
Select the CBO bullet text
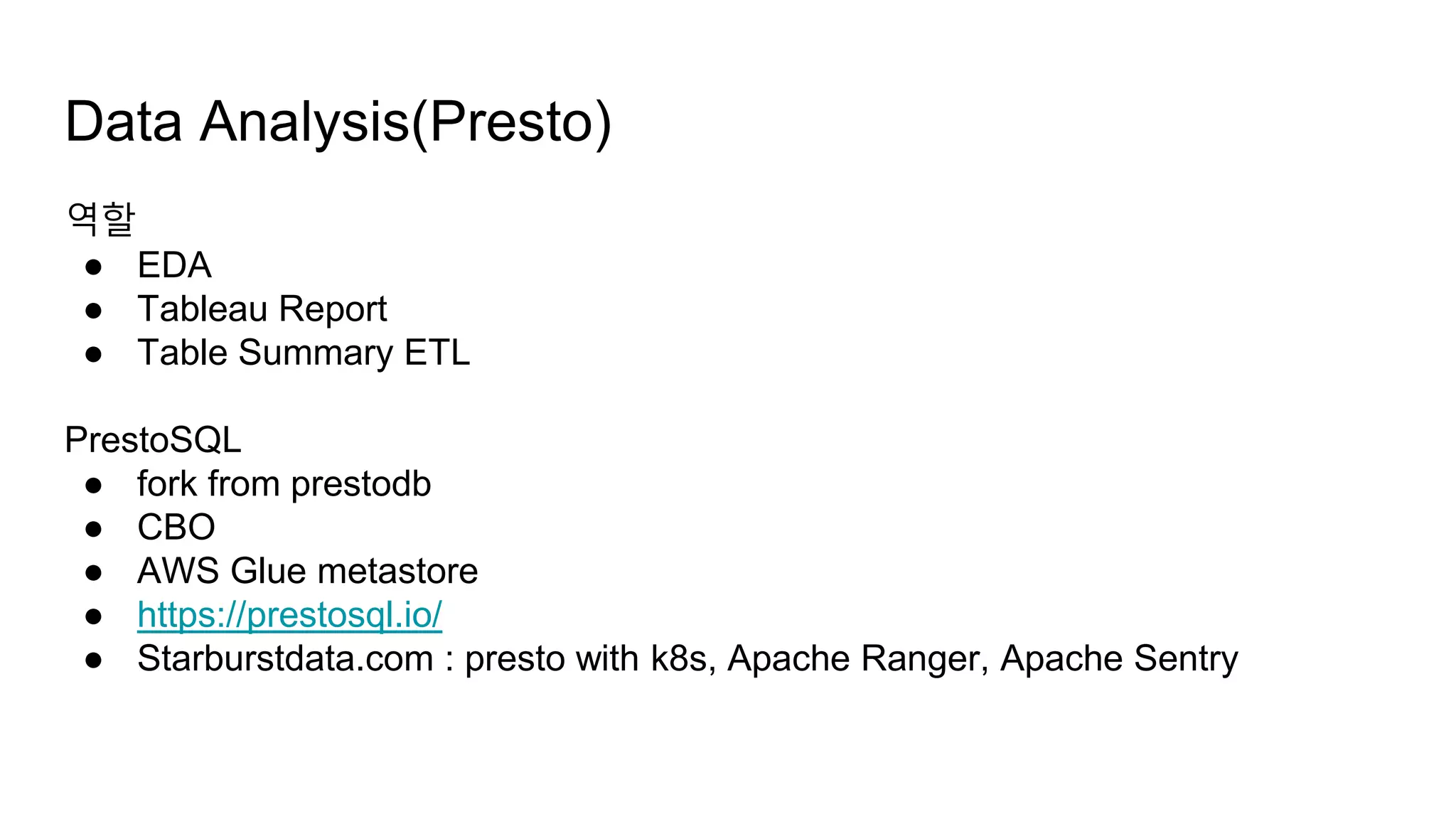176,528
